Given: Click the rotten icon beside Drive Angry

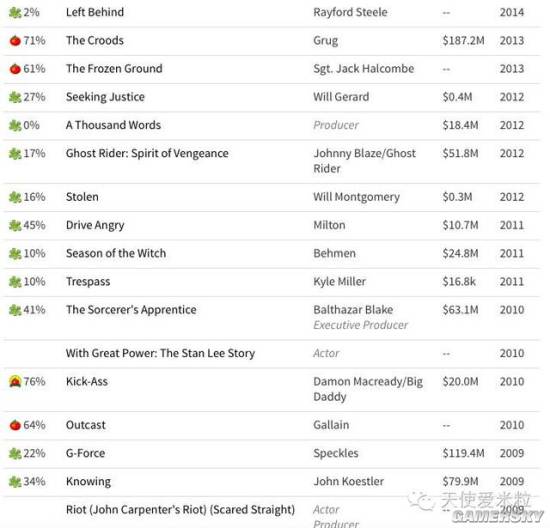Looking at the screenshot, I should pos(15,225).
